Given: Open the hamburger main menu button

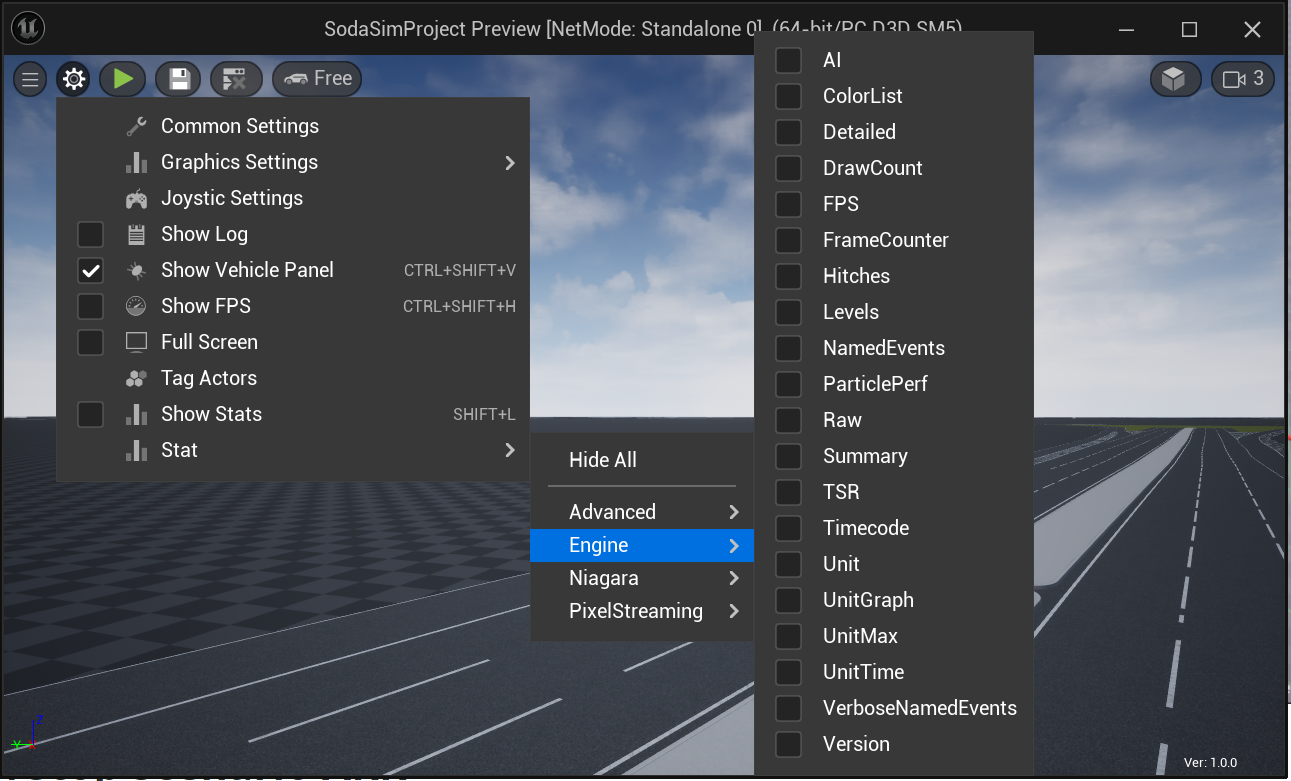Looking at the screenshot, I should pos(30,79).
